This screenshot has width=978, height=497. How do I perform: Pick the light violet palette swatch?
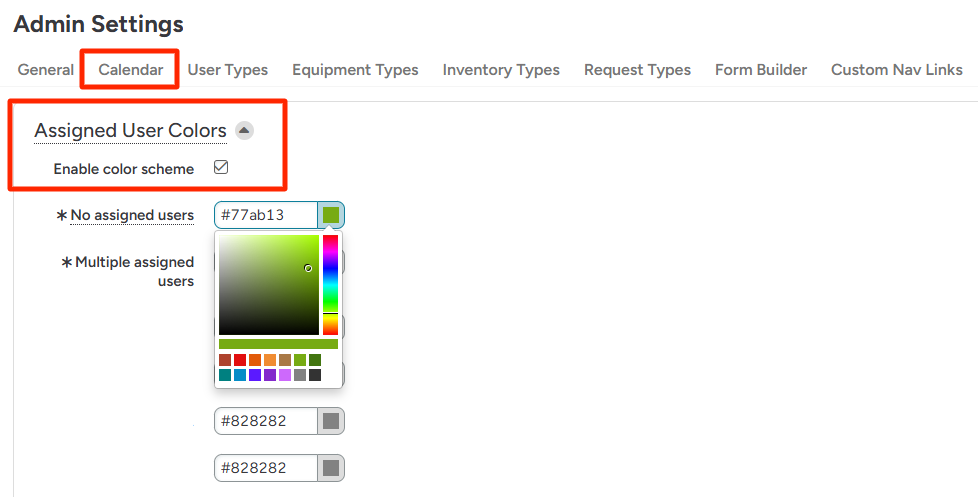pos(285,375)
